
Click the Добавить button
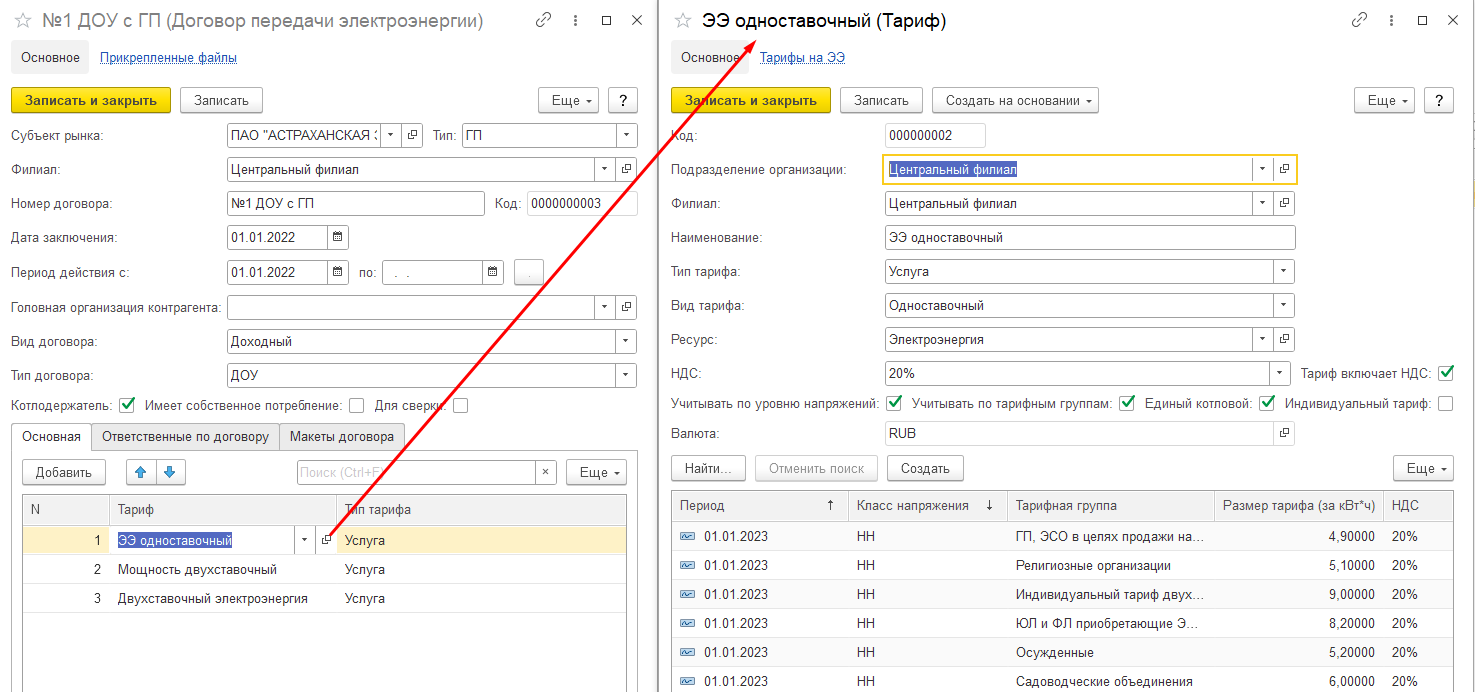[x=64, y=472]
